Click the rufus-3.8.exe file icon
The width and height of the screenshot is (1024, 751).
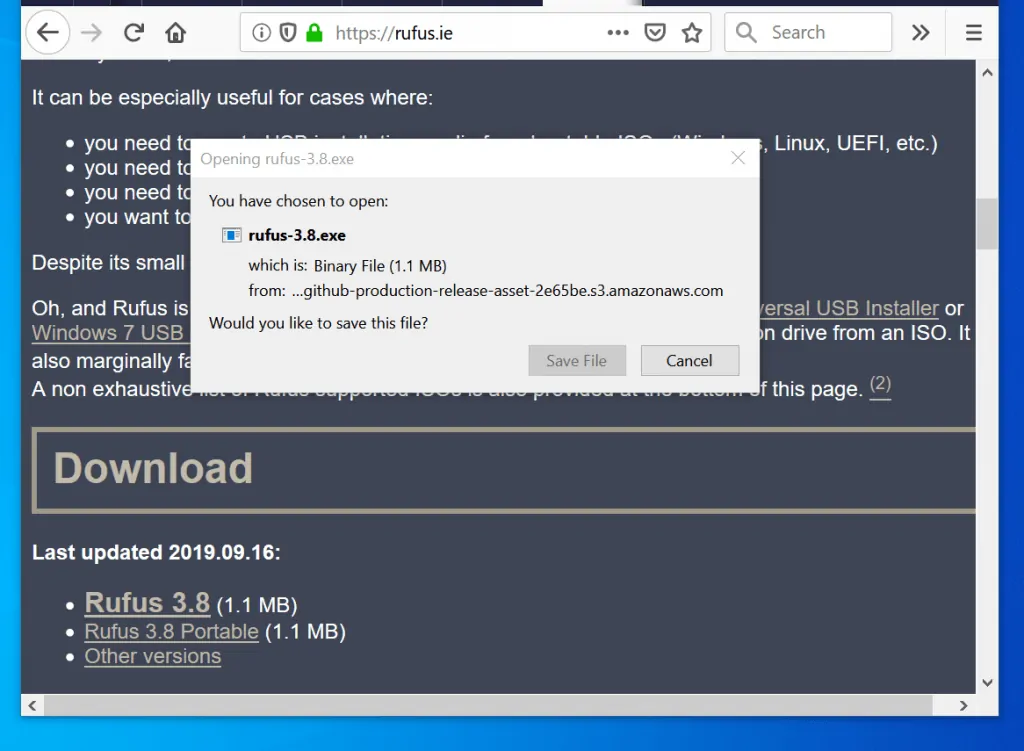[x=231, y=234]
